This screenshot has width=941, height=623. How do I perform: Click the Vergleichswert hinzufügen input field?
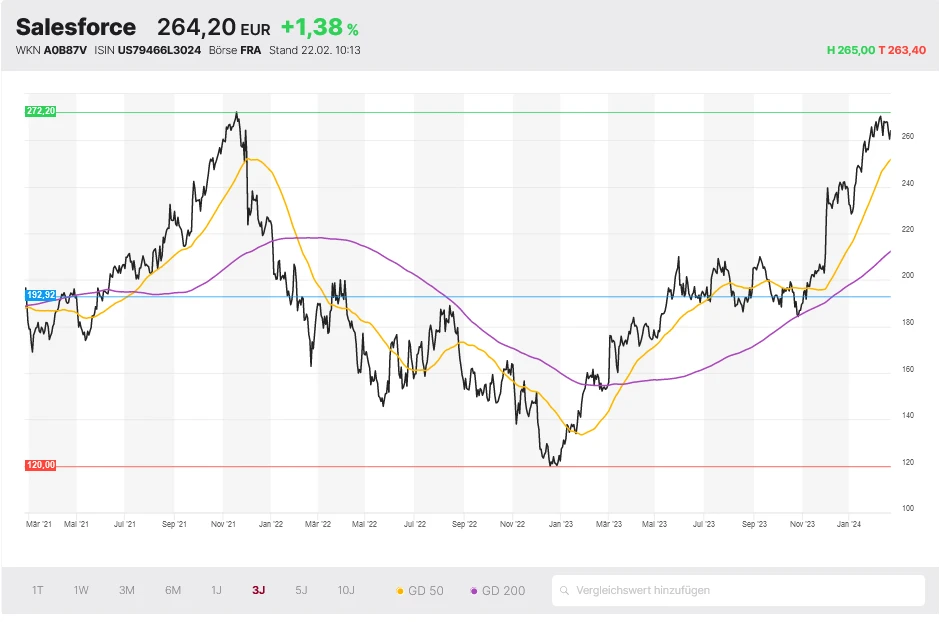tap(740, 590)
